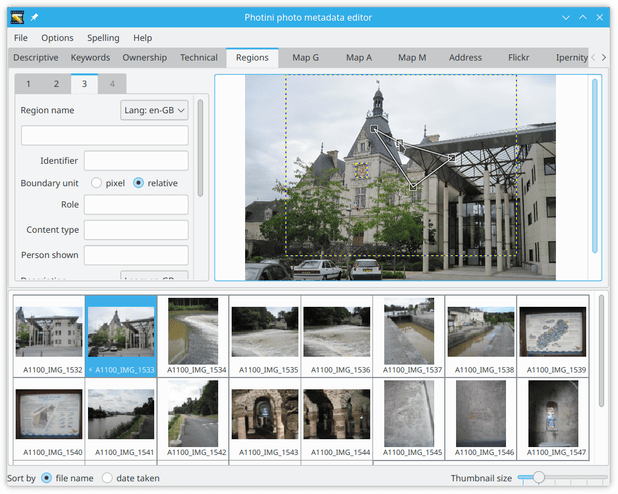Select thumbnail A1100_IMG_1540
The image size is (618, 494).
pos(49,418)
